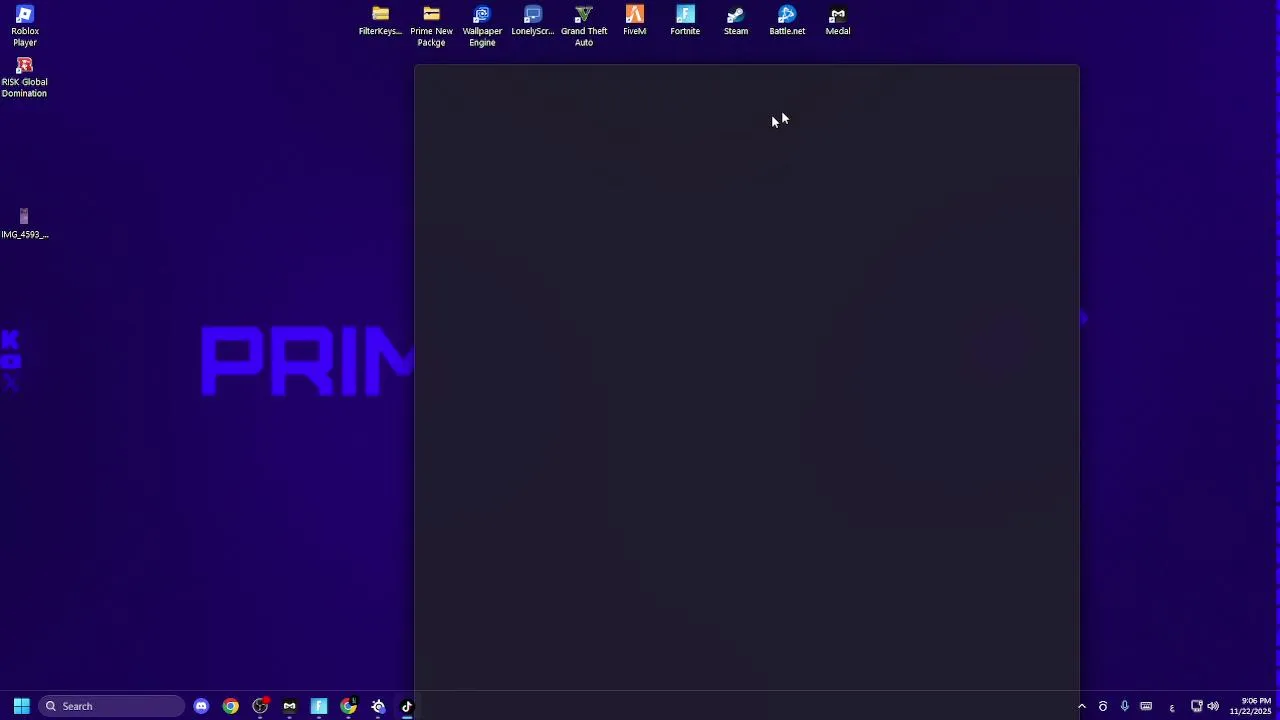Select the LonelyScr... desktop shortcut

[532, 21]
